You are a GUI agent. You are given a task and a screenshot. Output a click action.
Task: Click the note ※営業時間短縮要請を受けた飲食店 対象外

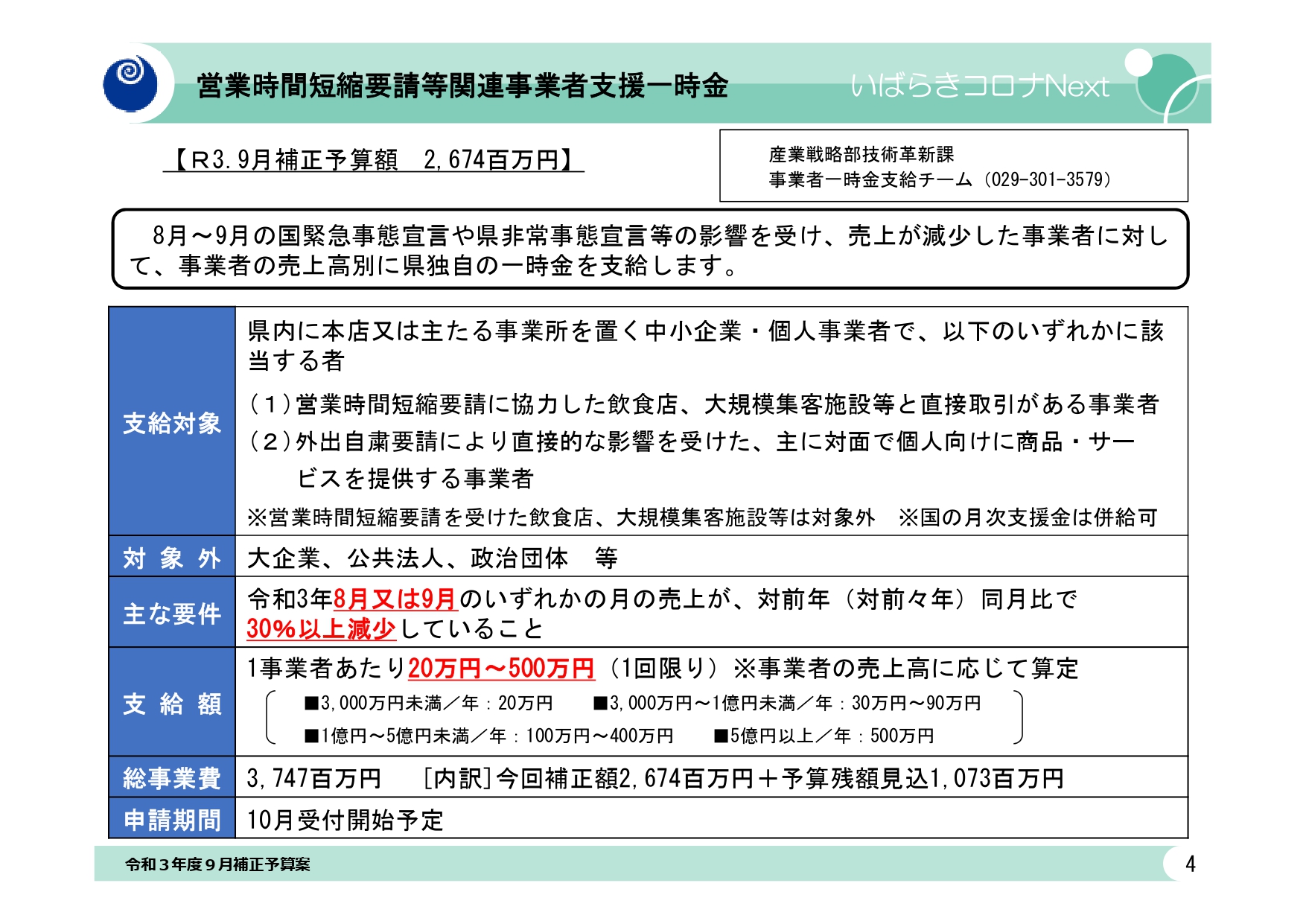(561, 517)
